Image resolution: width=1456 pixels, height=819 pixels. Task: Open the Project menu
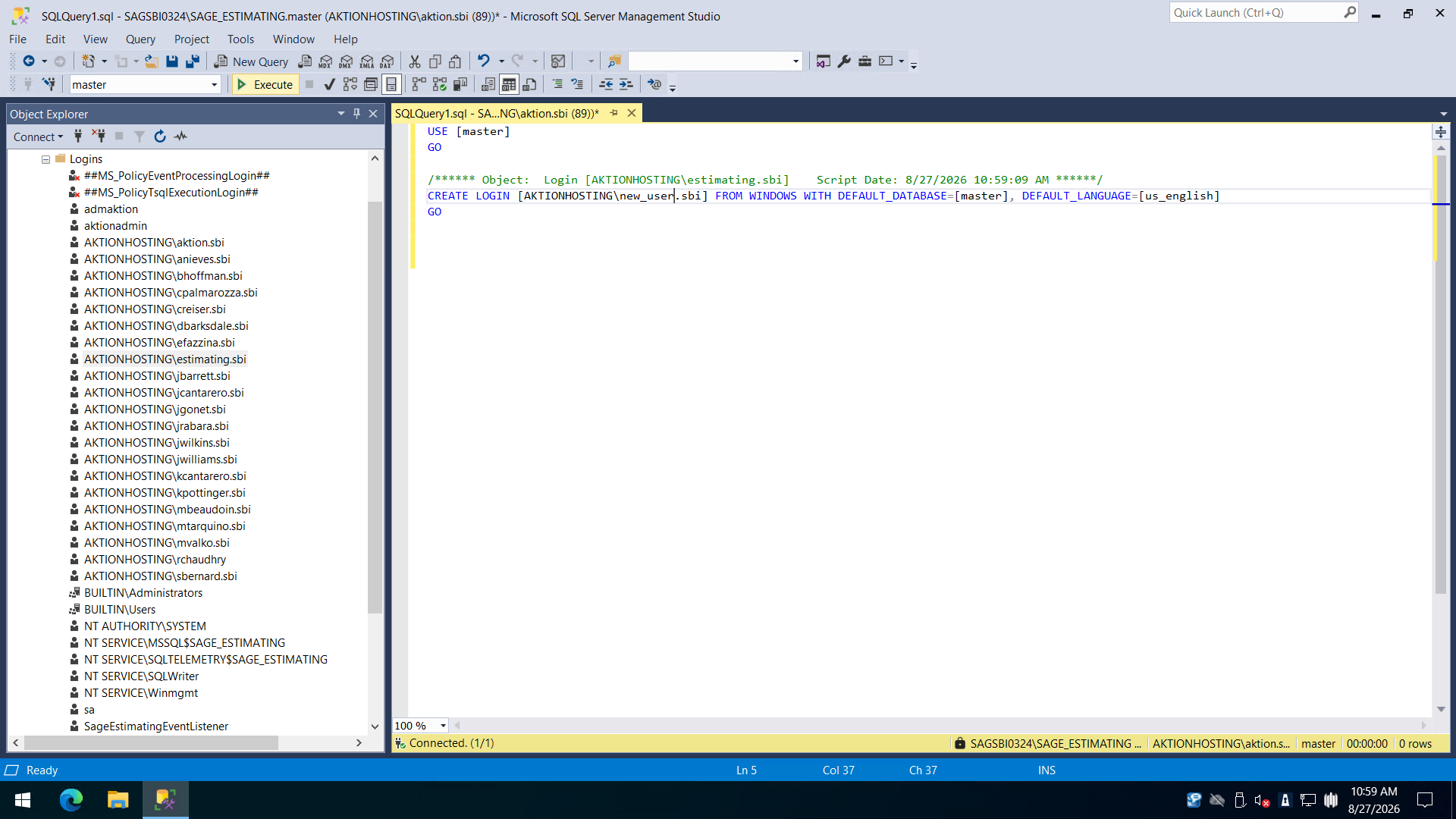(191, 39)
